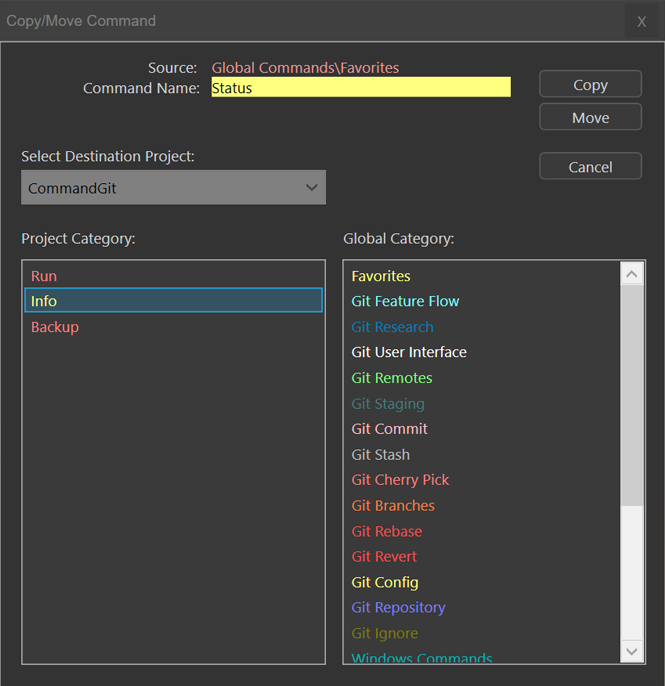Pick the Git Commit category

click(x=389, y=429)
